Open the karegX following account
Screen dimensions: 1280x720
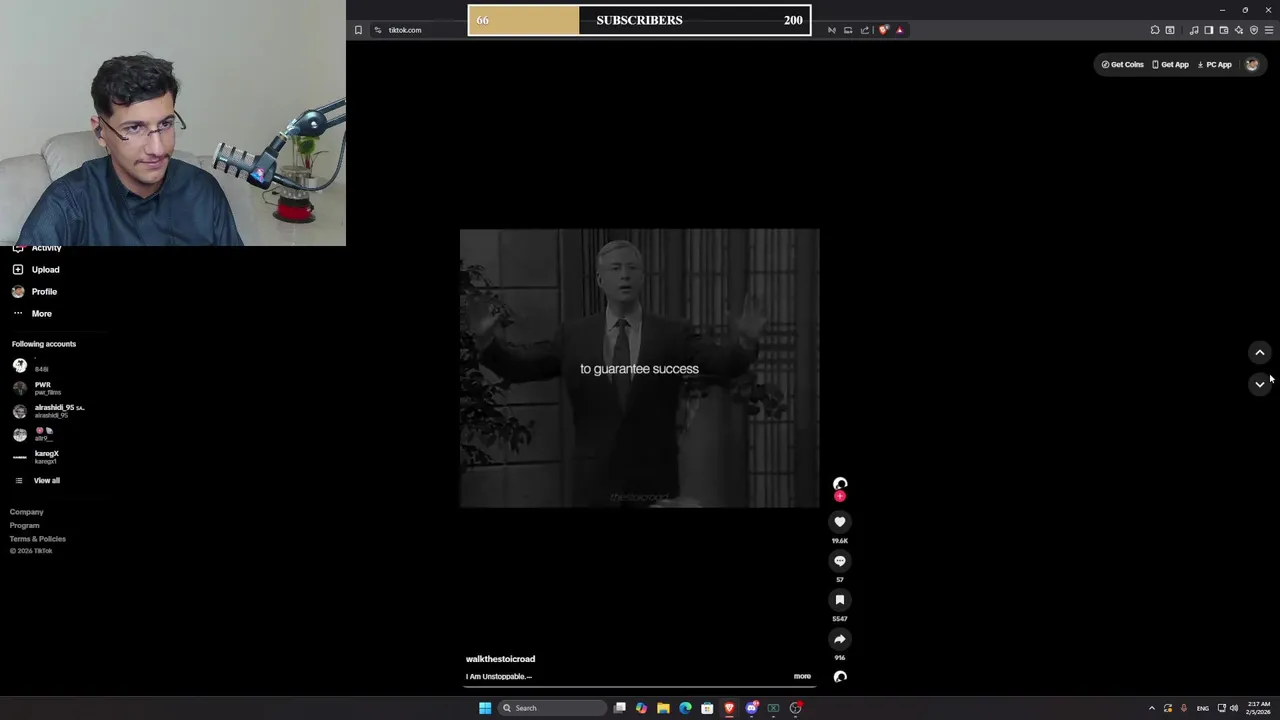click(x=36, y=457)
